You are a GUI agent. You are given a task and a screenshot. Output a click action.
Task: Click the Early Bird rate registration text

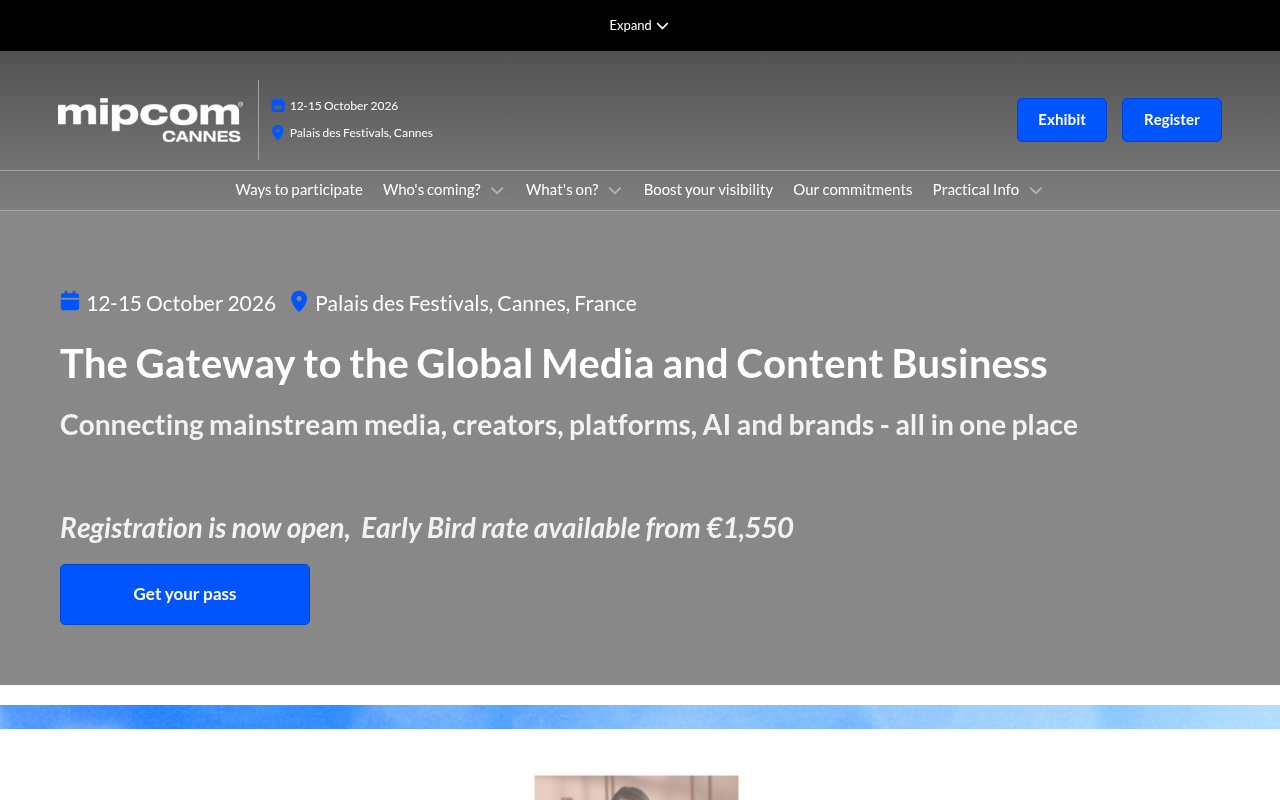tap(427, 527)
